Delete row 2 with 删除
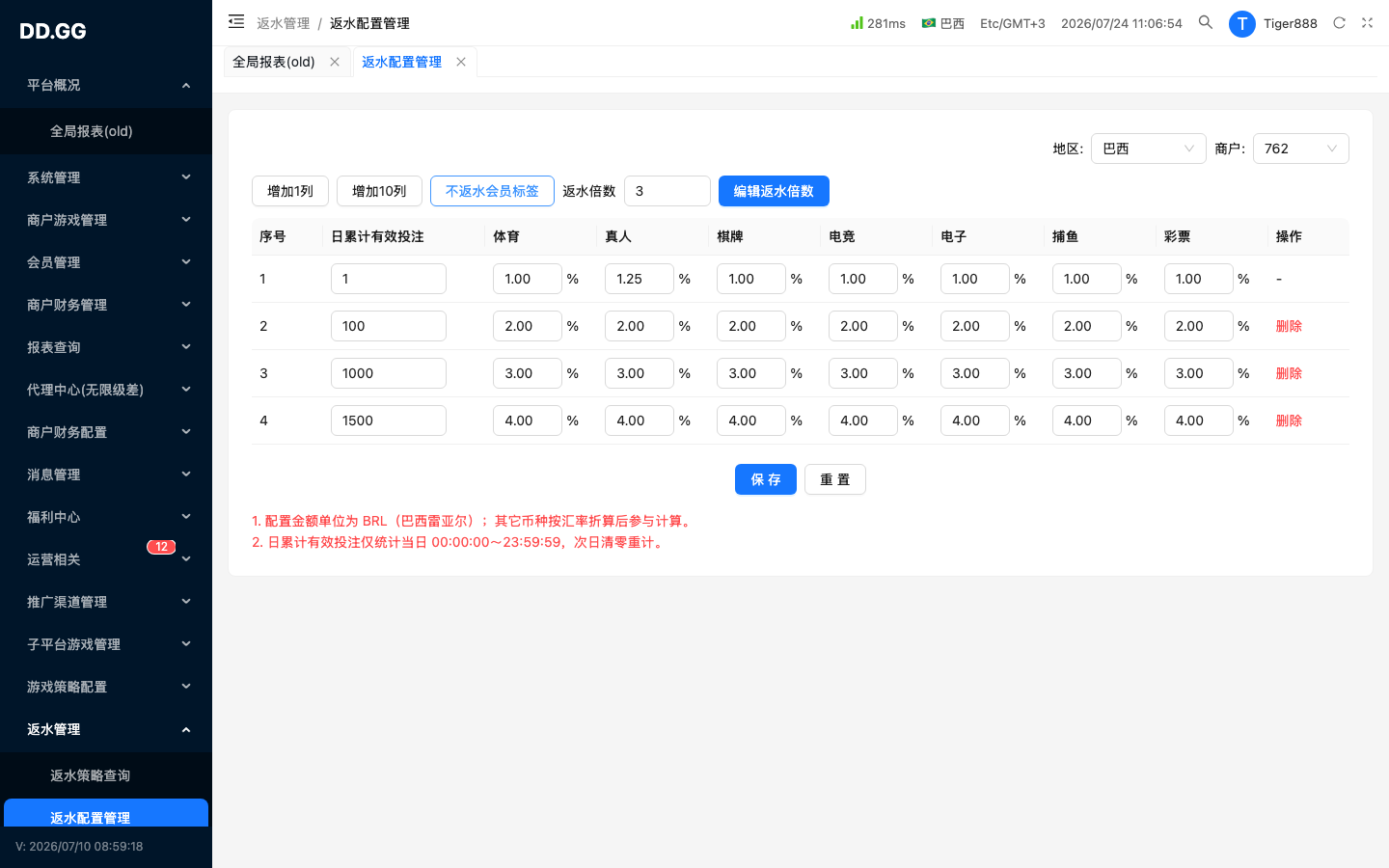1389x868 pixels. [x=1289, y=326]
